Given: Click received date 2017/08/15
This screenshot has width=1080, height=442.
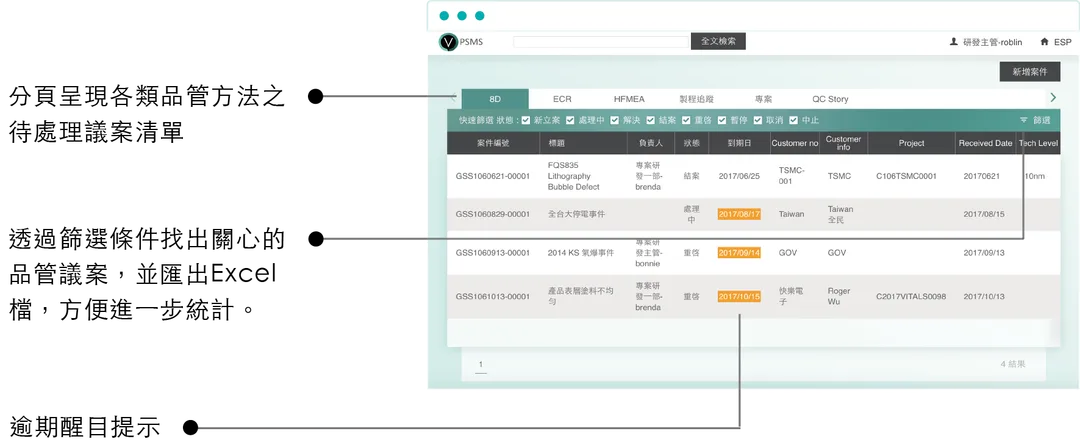Looking at the screenshot, I should point(984,214).
